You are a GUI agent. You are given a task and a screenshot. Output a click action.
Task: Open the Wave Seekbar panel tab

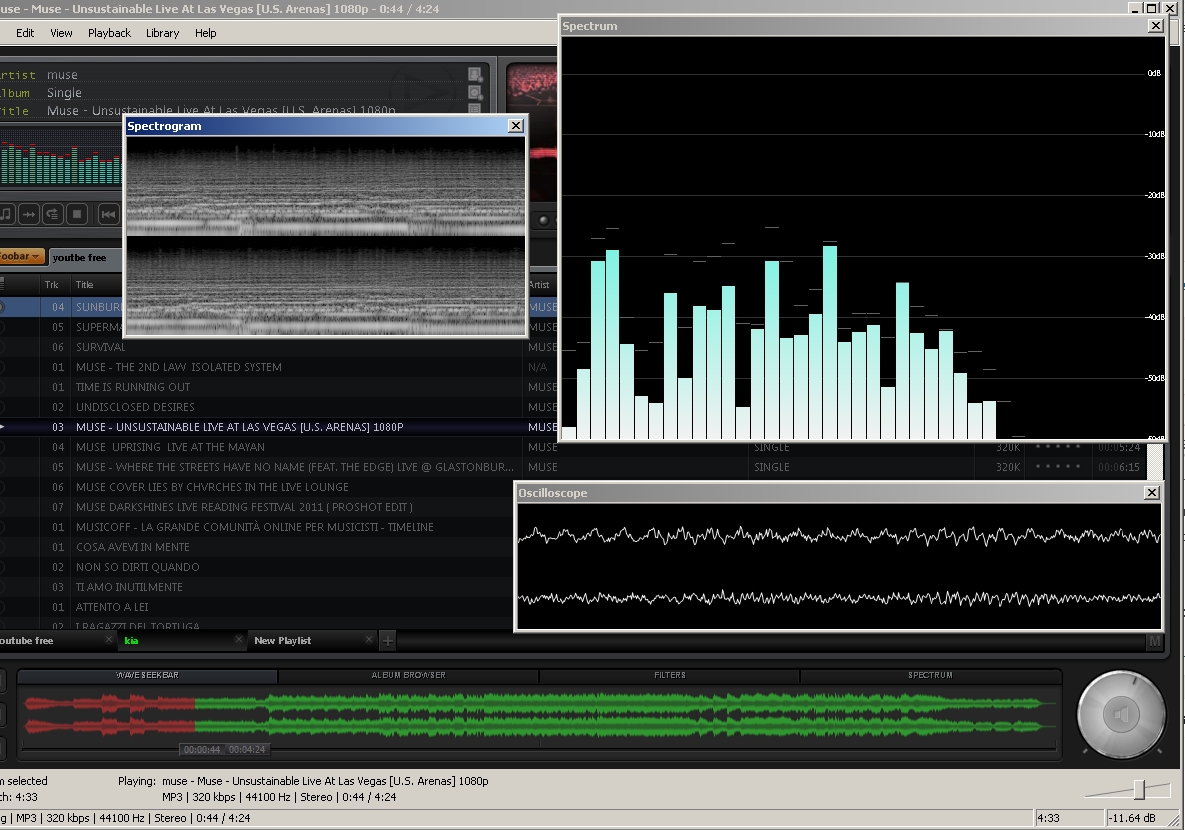(x=147, y=675)
